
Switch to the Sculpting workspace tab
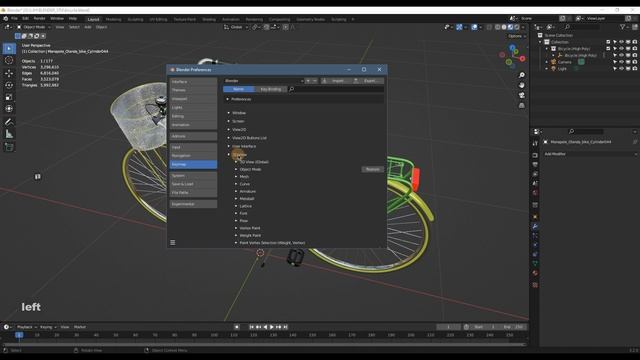pyautogui.click(x=135, y=19)
